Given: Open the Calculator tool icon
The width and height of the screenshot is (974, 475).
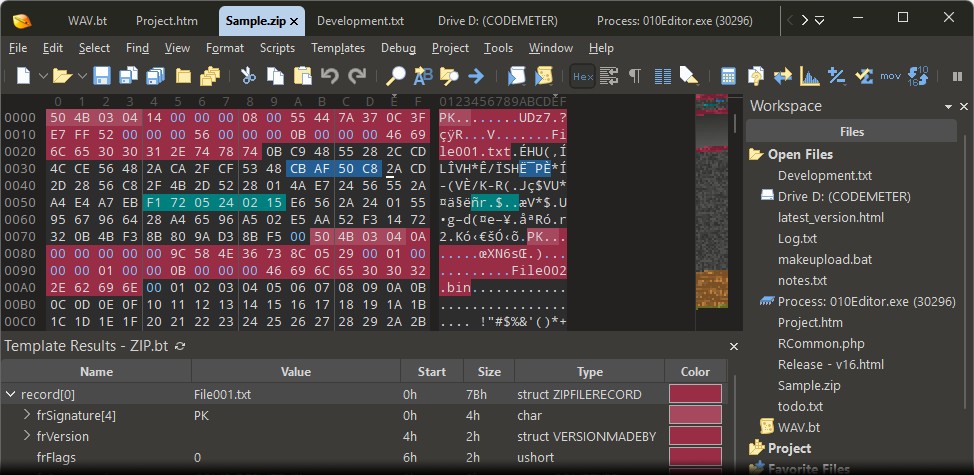Looking at the screenshot, I should (728, 76).
